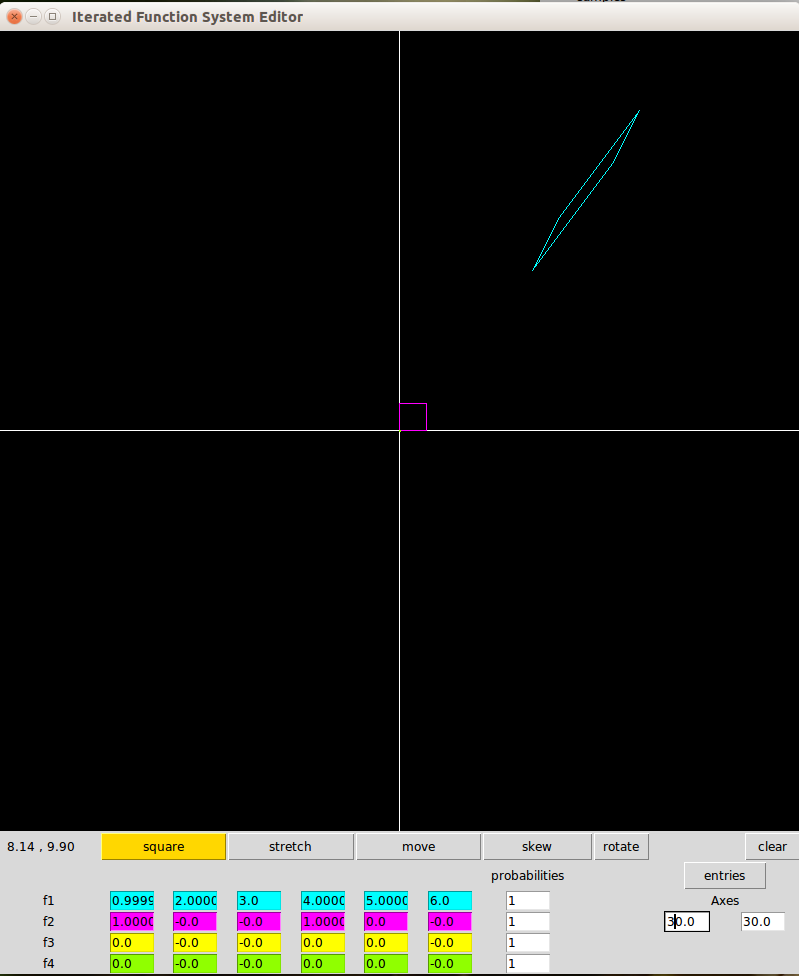
Task: Select the magenta square at the origin
Action: pyautogui.click(x=413, y=417)
